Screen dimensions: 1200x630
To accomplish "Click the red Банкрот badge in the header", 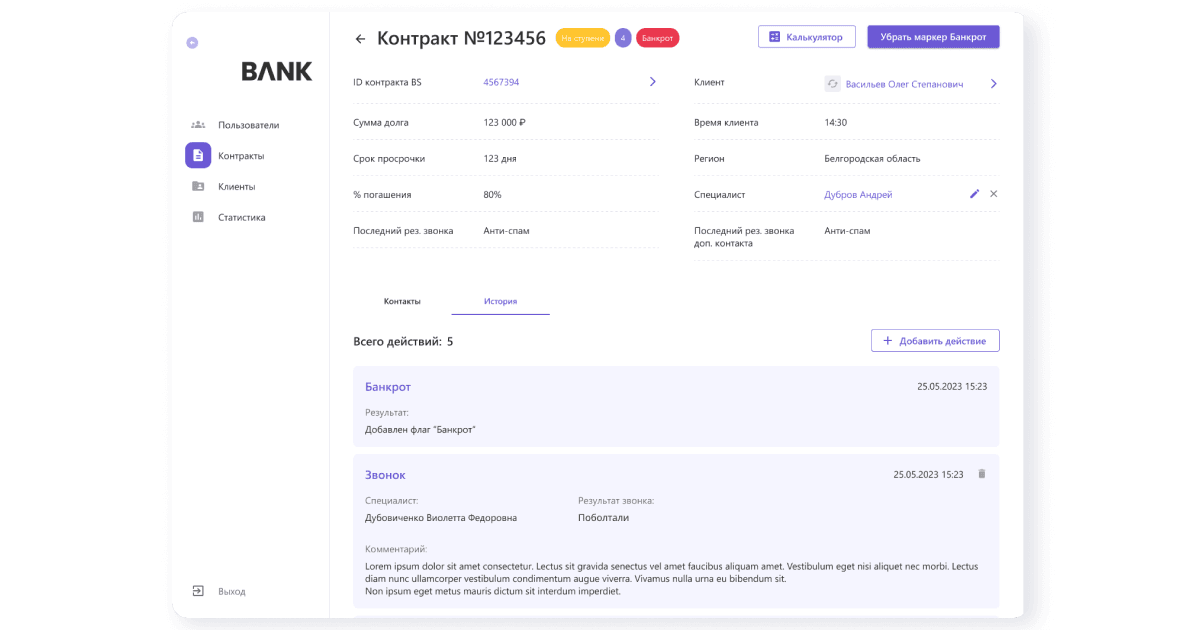I will pos(657,37).
